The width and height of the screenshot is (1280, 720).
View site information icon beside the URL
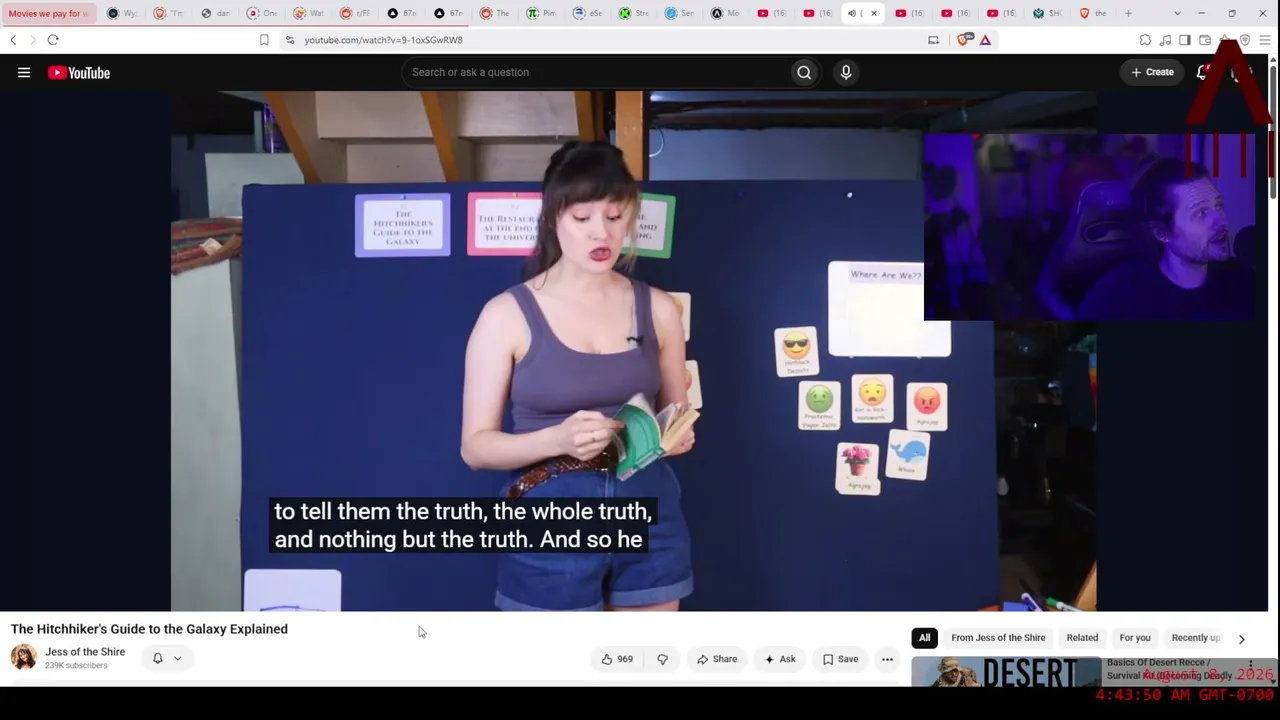click(290, 40)
